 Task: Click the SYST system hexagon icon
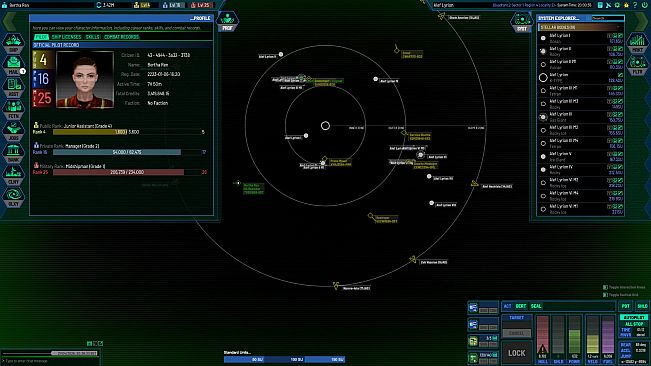522,22
